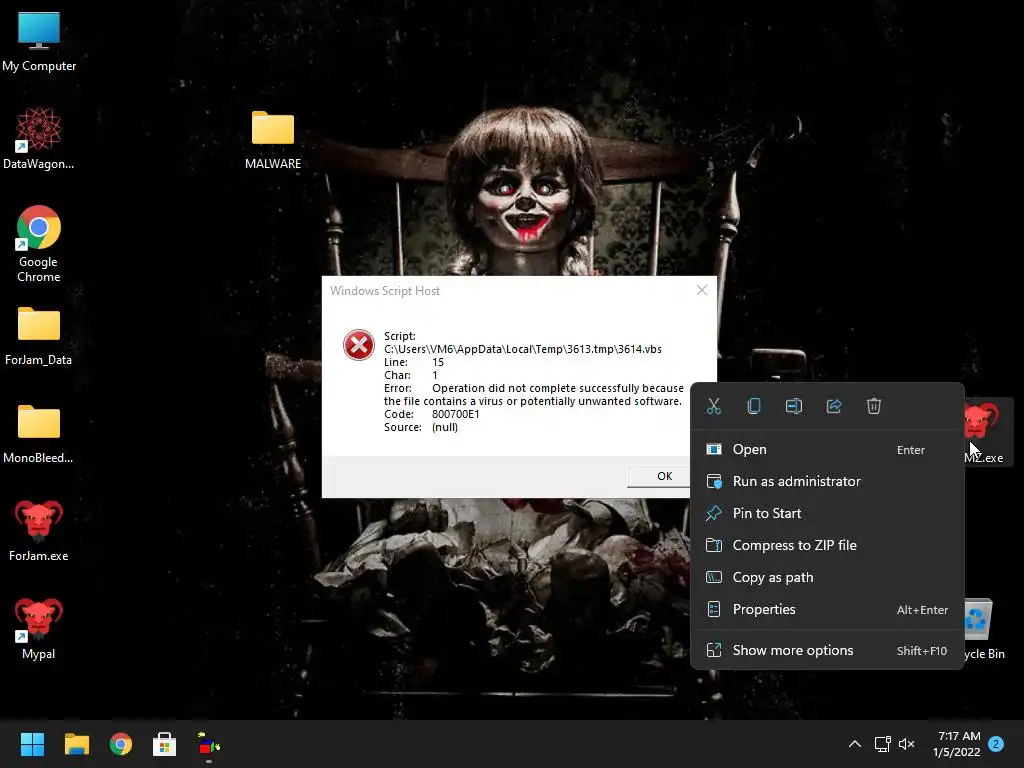1024x768 pixels.
Task: Choose Run as administrator
Action: pos(827,481)
